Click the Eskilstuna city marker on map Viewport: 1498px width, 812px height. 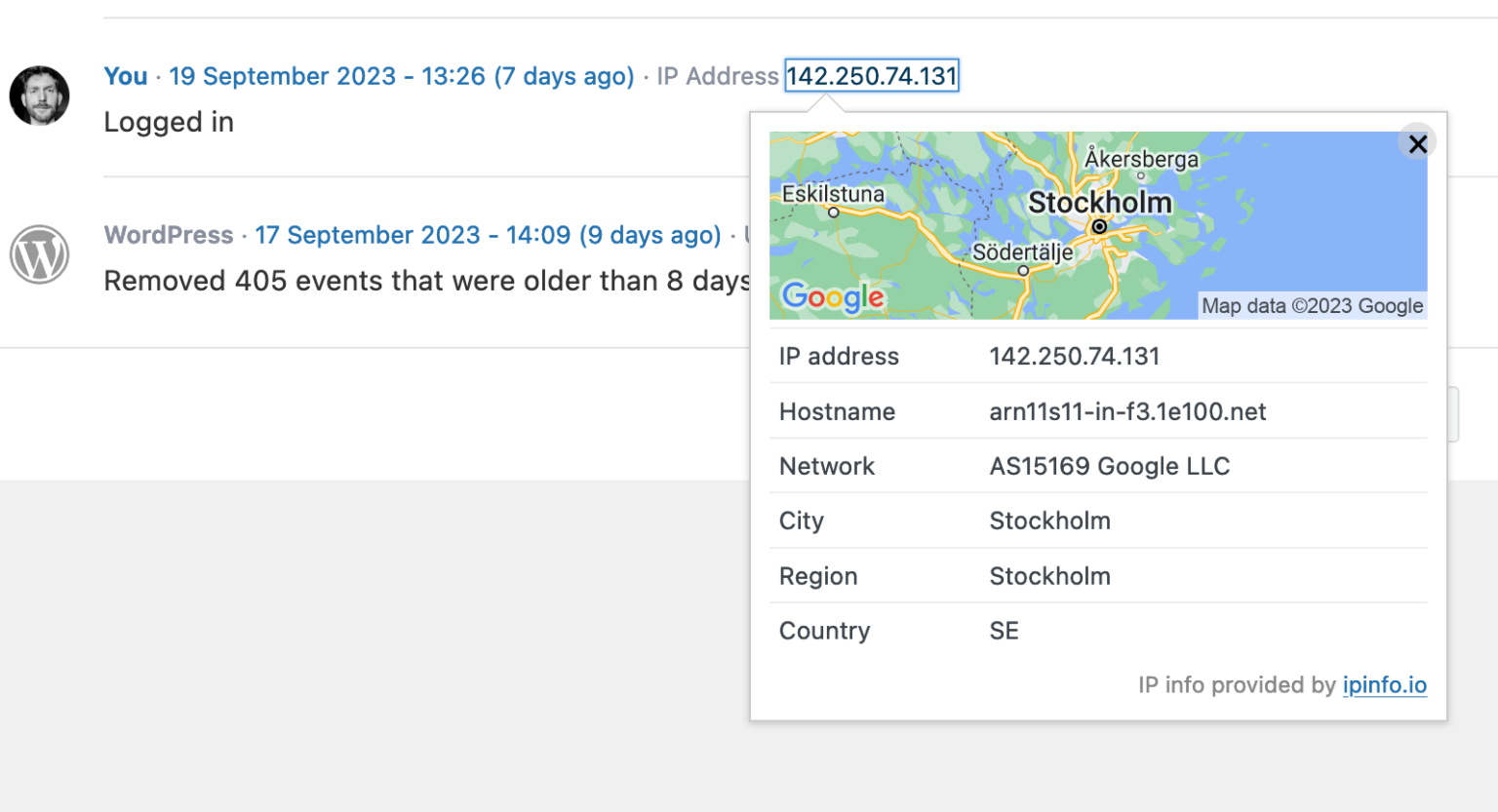coord(834,212)
